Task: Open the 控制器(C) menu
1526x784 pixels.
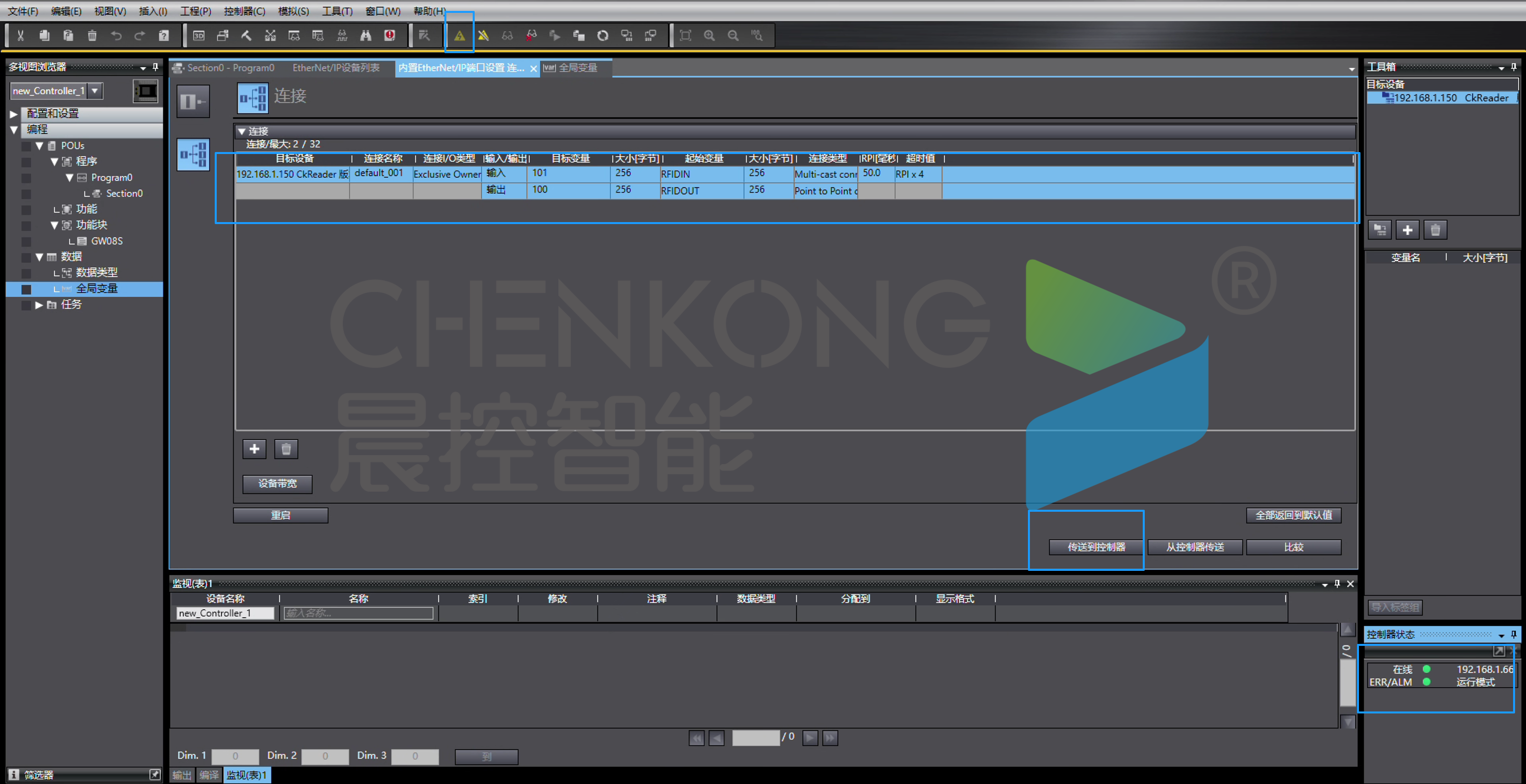Action: pos(244,11)
